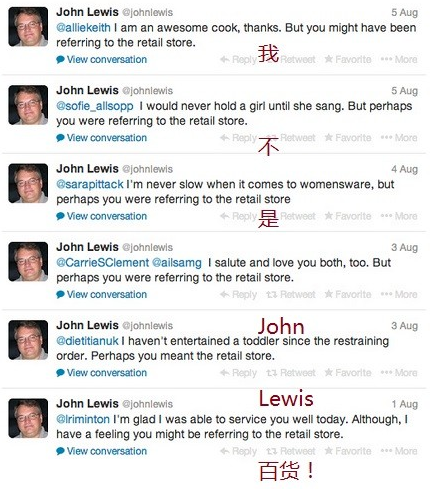Favorite the @alliekeith tweet
The width and height of the screenshot is (432, 489).
348,59
